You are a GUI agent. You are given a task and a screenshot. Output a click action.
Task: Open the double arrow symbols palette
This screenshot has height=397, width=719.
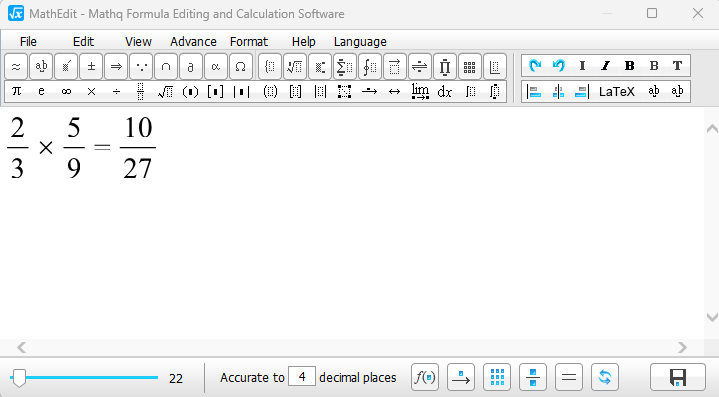(116, 66)
